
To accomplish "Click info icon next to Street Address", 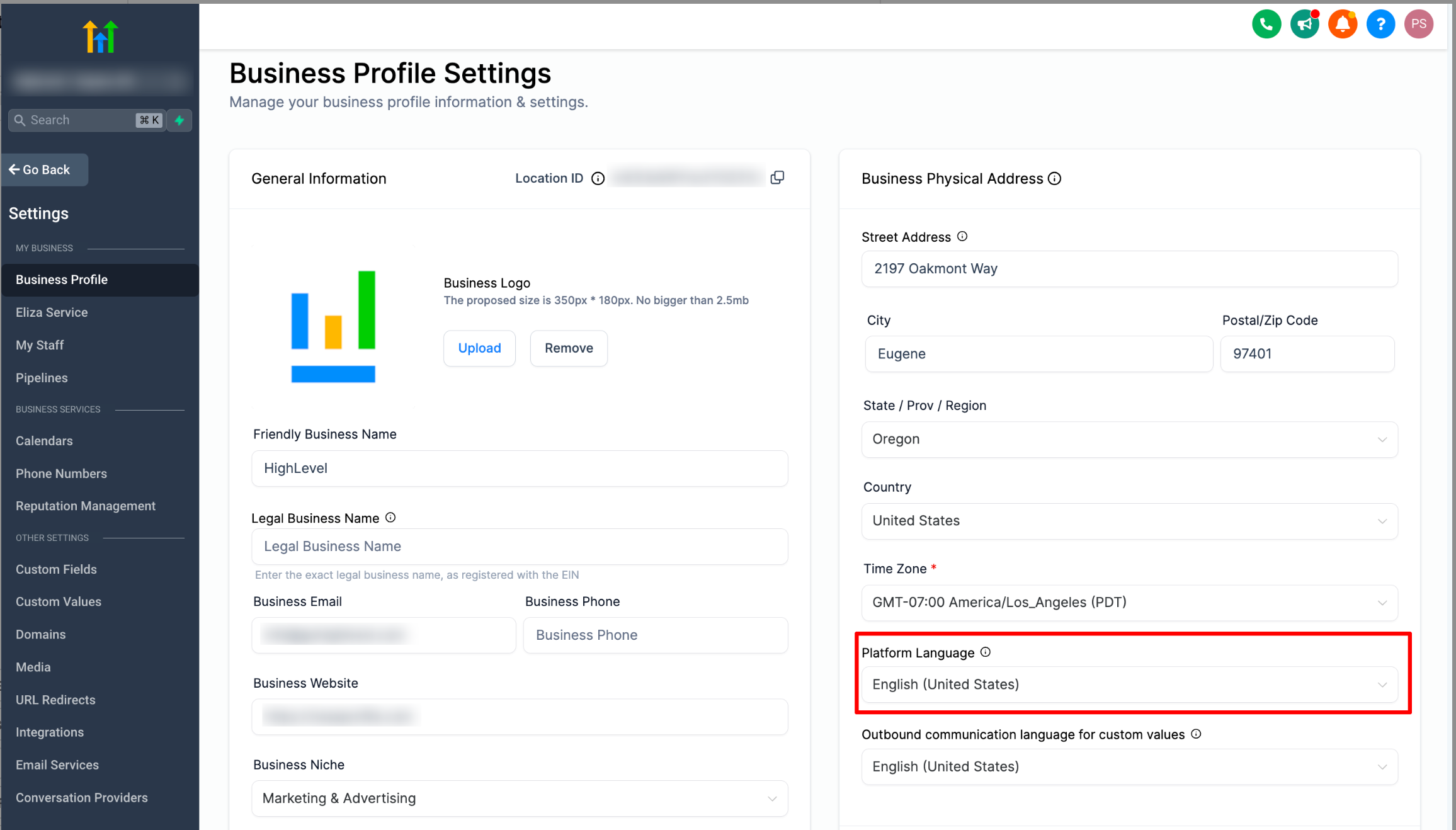I will [x=962, y=237].
